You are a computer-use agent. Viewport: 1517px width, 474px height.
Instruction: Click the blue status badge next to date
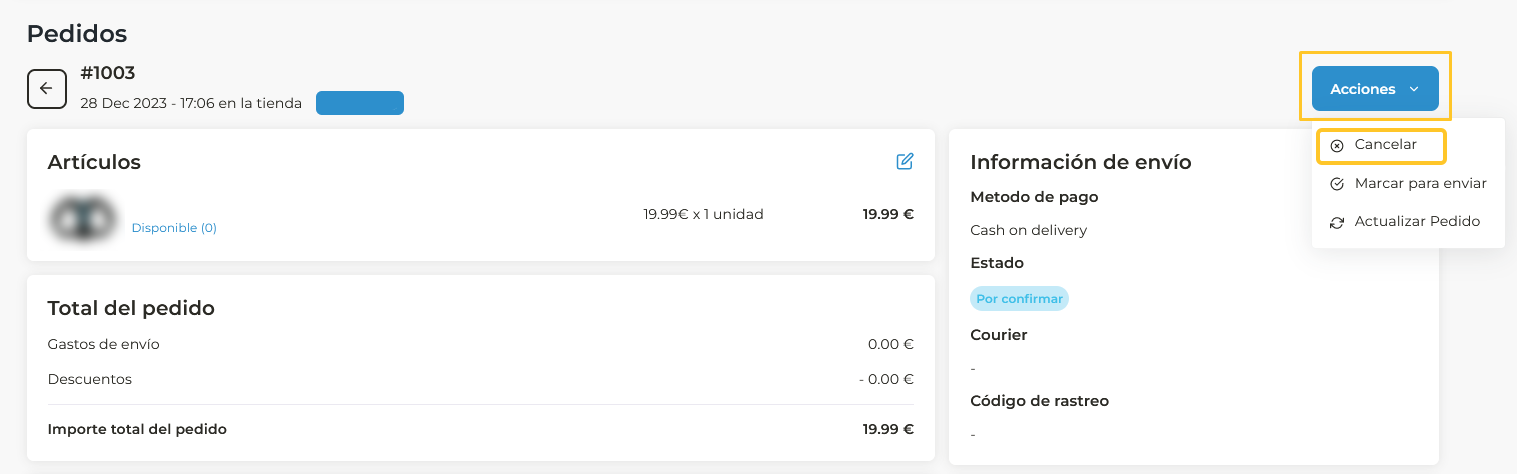tap(360, 103)
